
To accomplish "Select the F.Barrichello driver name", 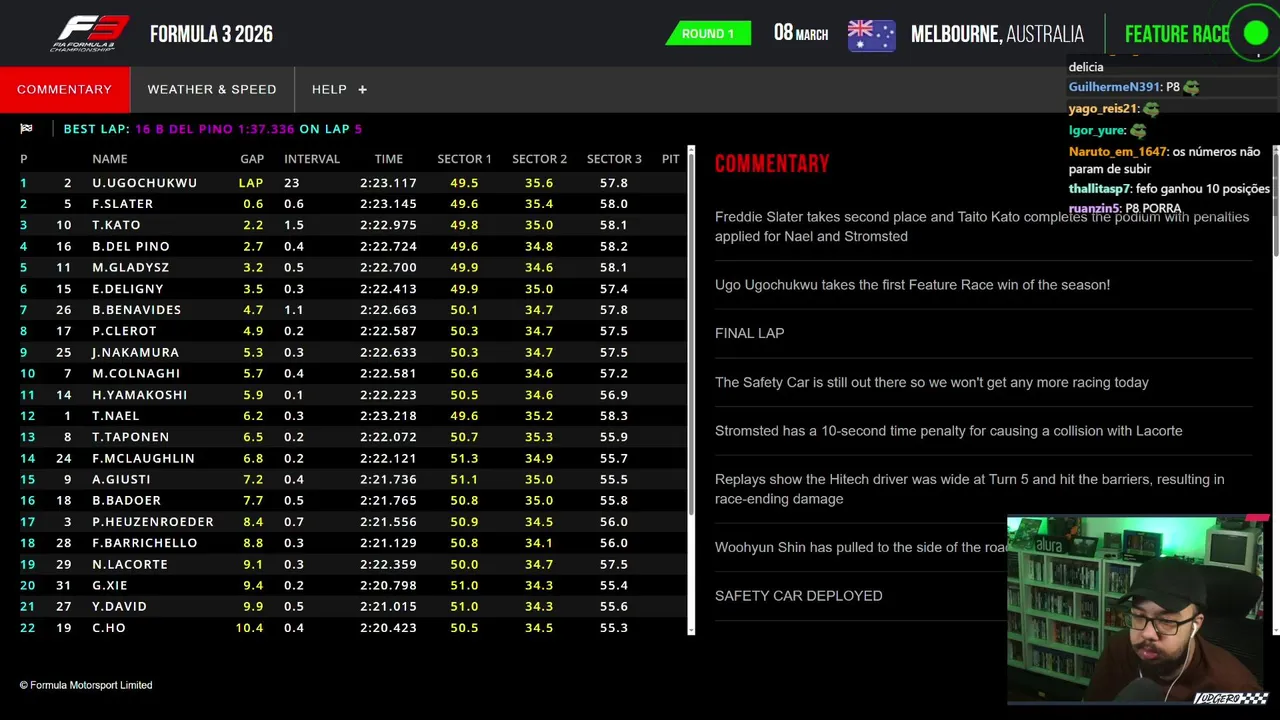I will (x=145, y=543).
